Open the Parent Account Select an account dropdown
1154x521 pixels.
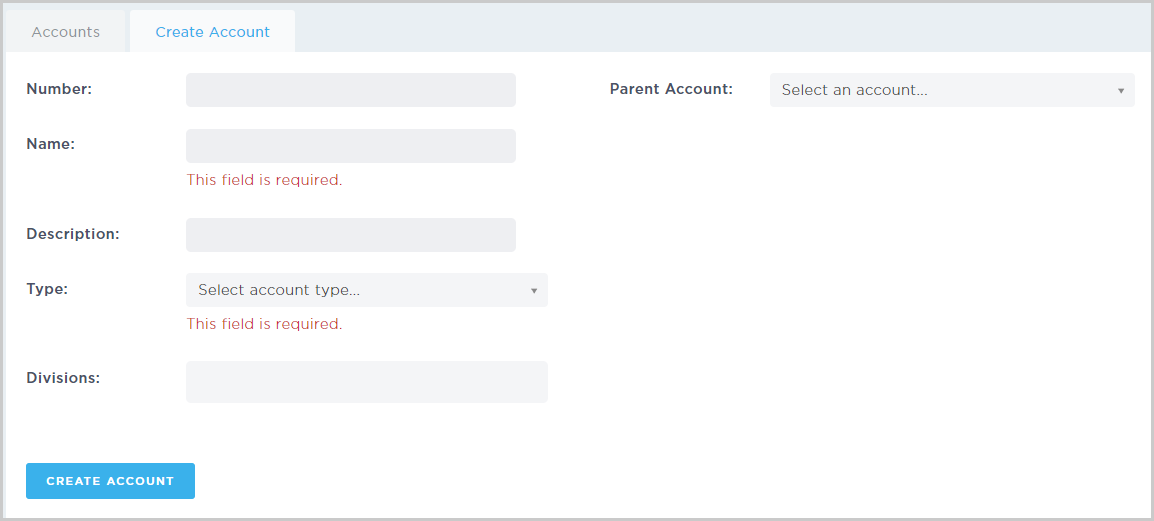click(x=952, y=90)
